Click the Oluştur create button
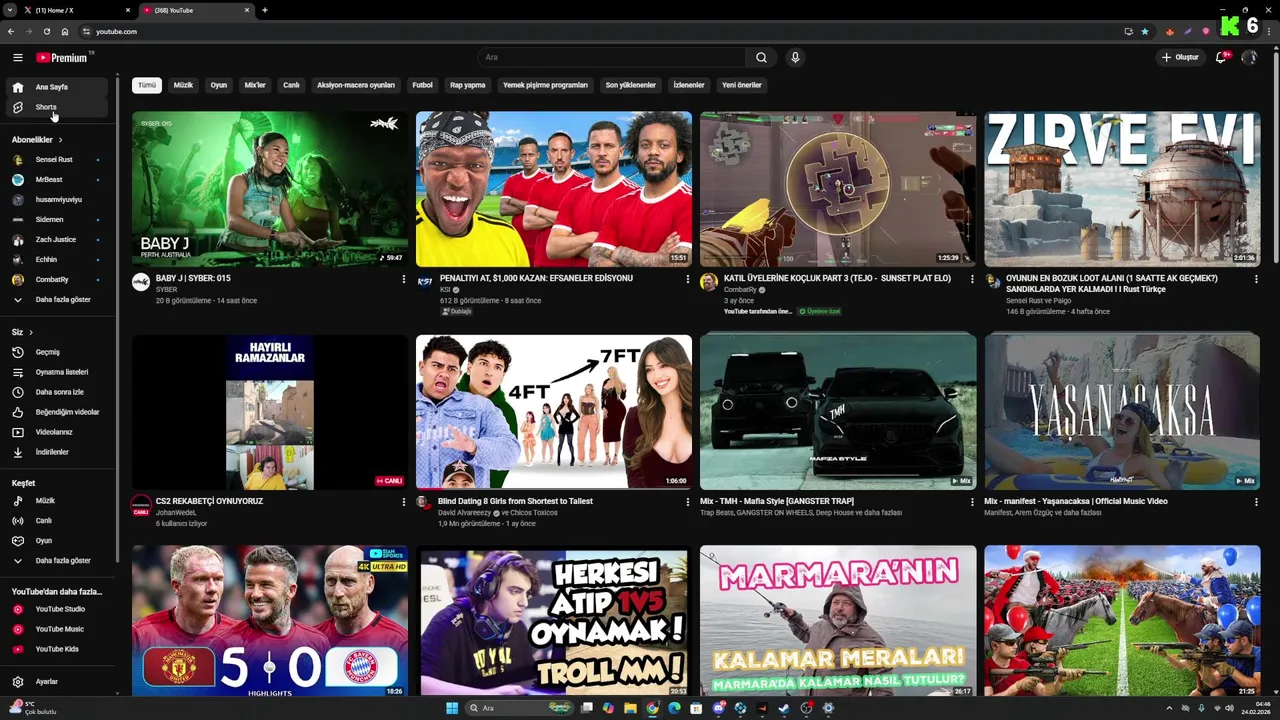 1180,58
